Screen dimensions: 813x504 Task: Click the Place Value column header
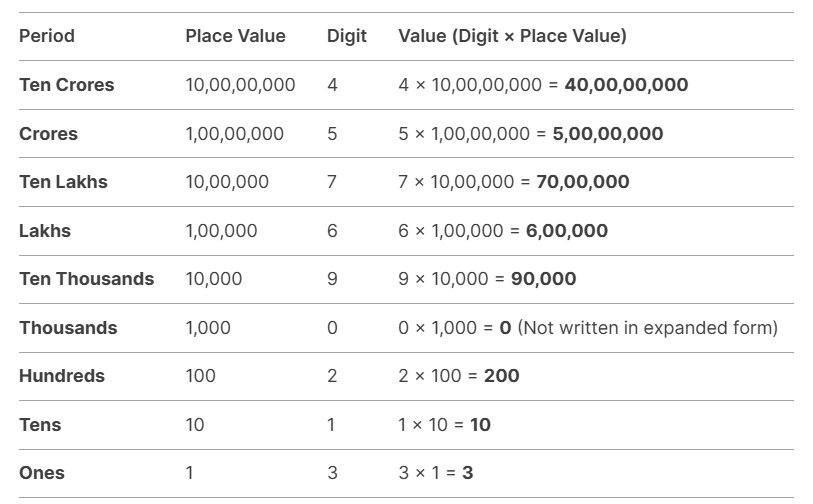pos(235,36)
